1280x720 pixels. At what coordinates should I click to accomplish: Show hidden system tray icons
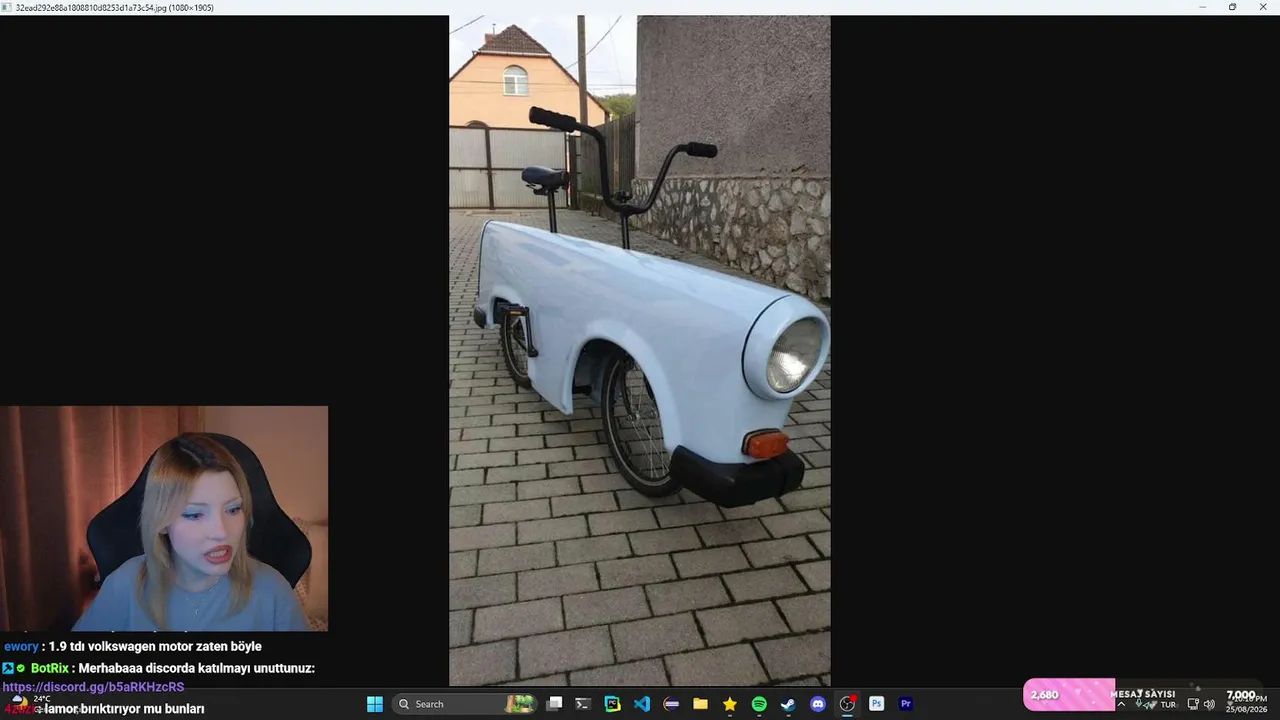pyautogui.click(x=1121, y=705)
